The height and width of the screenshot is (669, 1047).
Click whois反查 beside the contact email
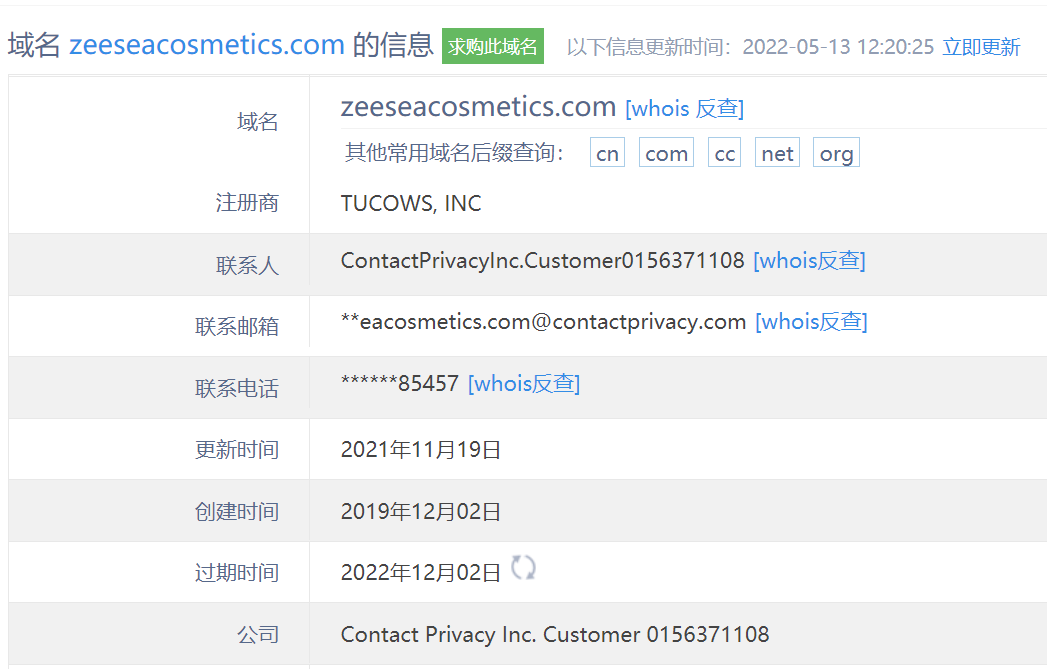click(811, 322)
